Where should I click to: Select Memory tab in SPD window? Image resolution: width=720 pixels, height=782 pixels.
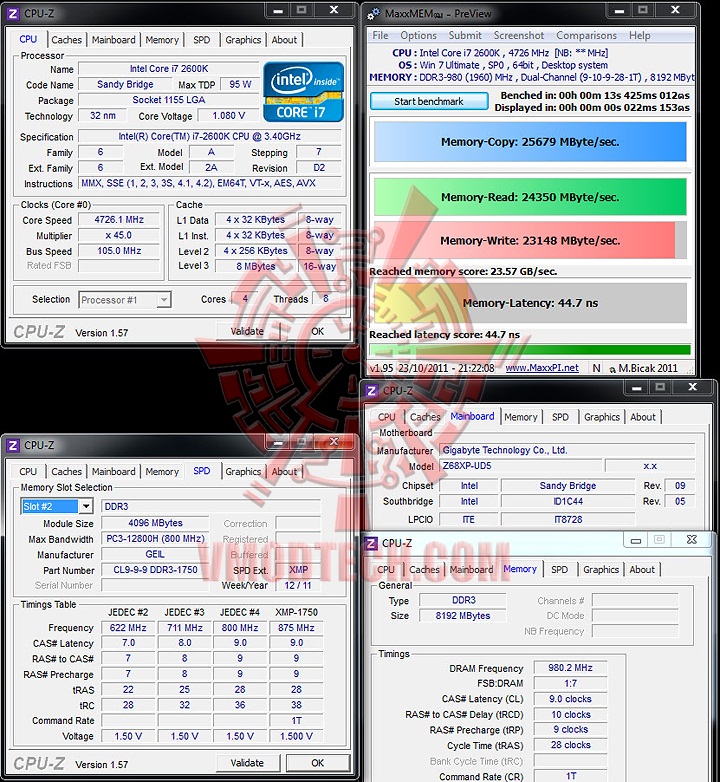[x=162, y=471]
